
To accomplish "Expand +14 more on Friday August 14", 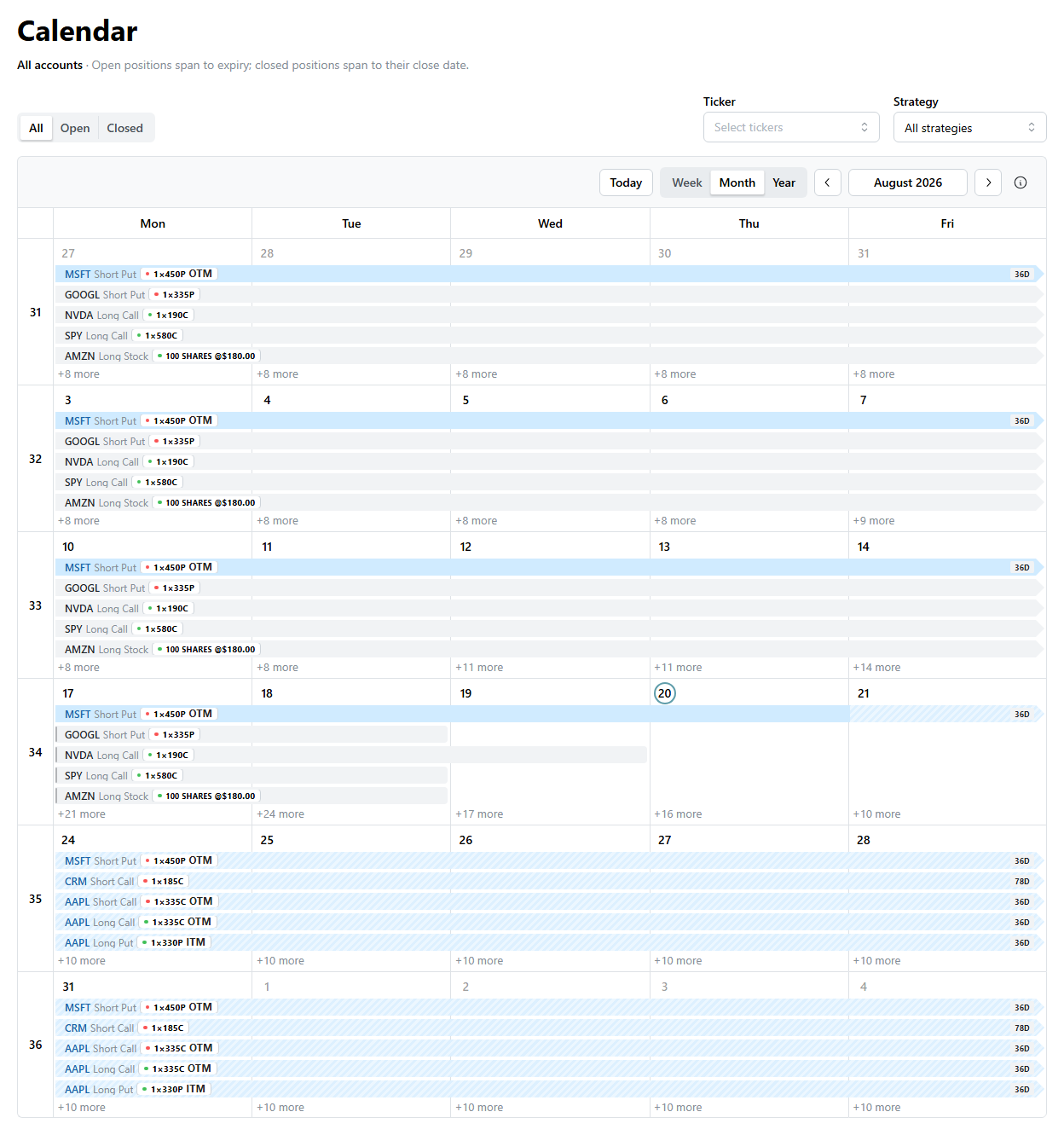I will pyautogui.click(x=876, y=667).
